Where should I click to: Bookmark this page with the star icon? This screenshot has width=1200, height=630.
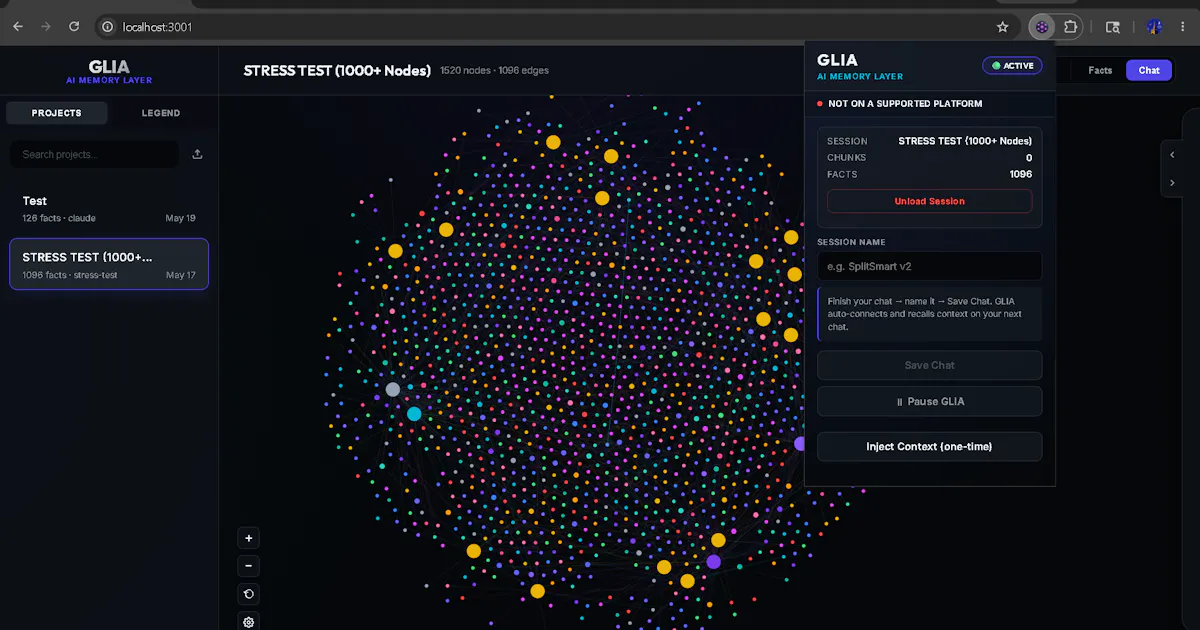click(1003, 27)
